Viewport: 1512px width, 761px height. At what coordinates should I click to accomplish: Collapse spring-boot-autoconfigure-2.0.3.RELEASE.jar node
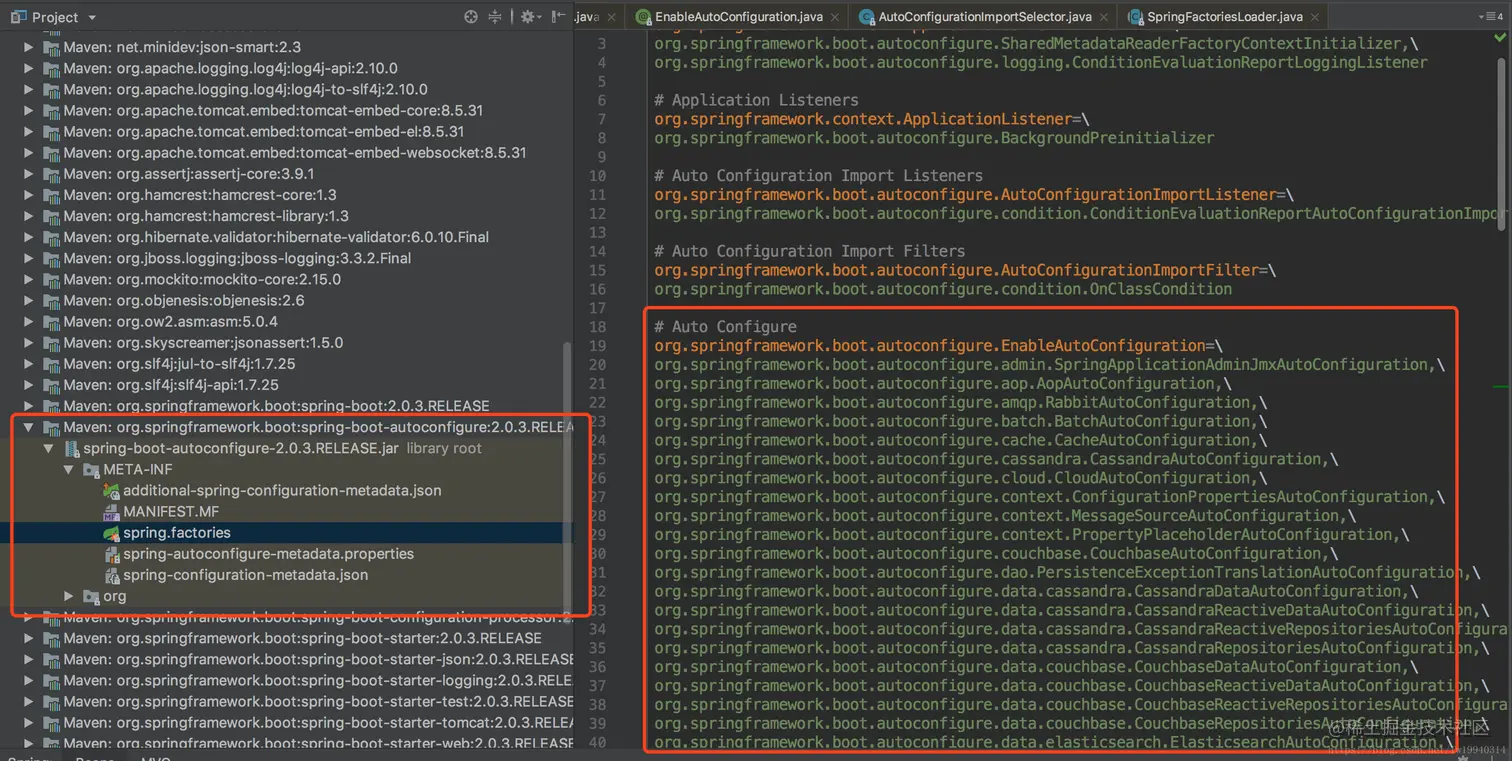point(49,449)
